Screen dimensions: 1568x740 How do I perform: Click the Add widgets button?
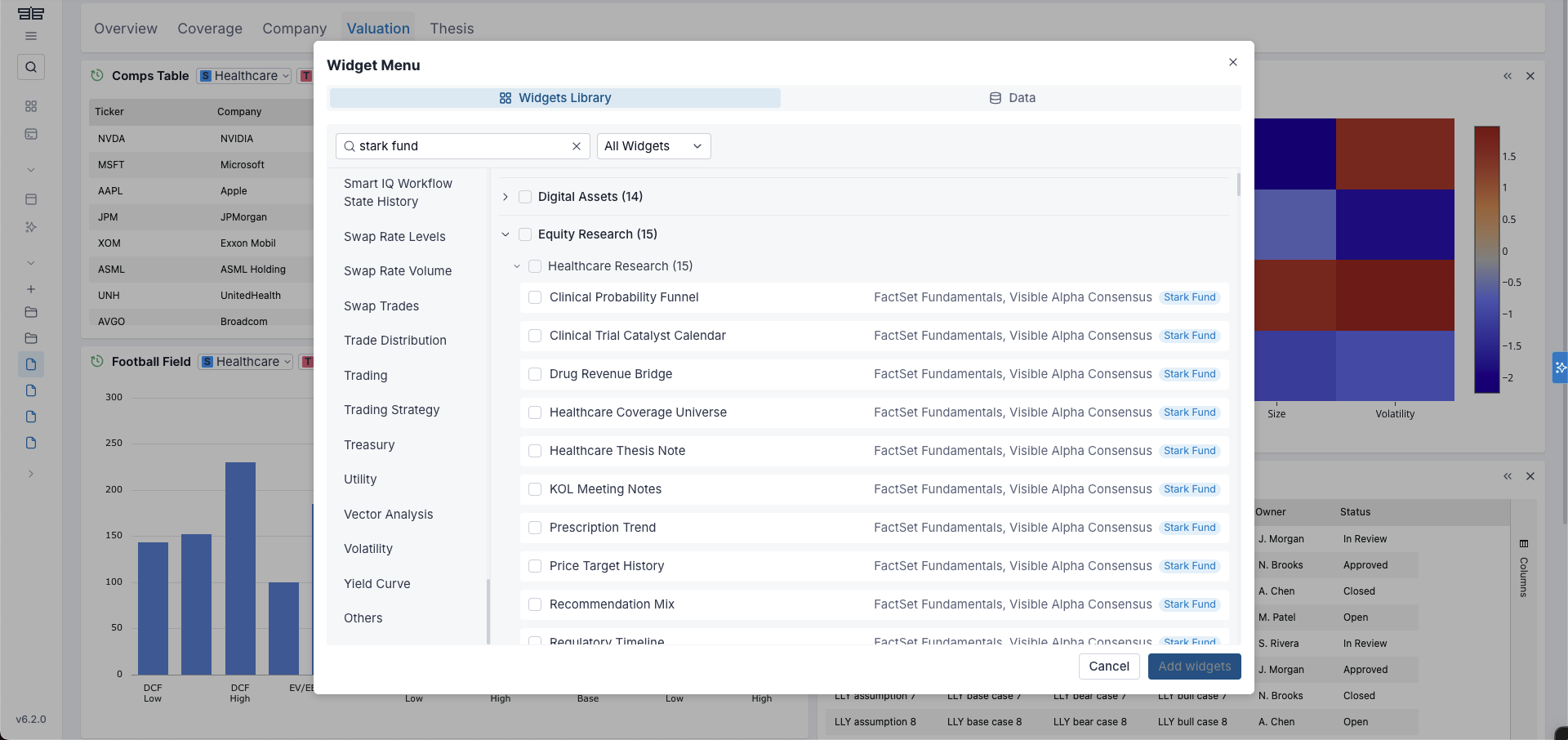tap(1195, 666)
